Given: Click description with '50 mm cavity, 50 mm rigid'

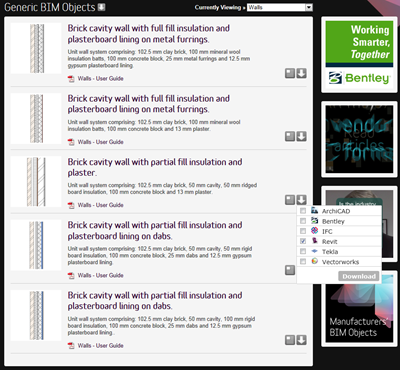Looking at the screenshot, I should pos(160,256).
